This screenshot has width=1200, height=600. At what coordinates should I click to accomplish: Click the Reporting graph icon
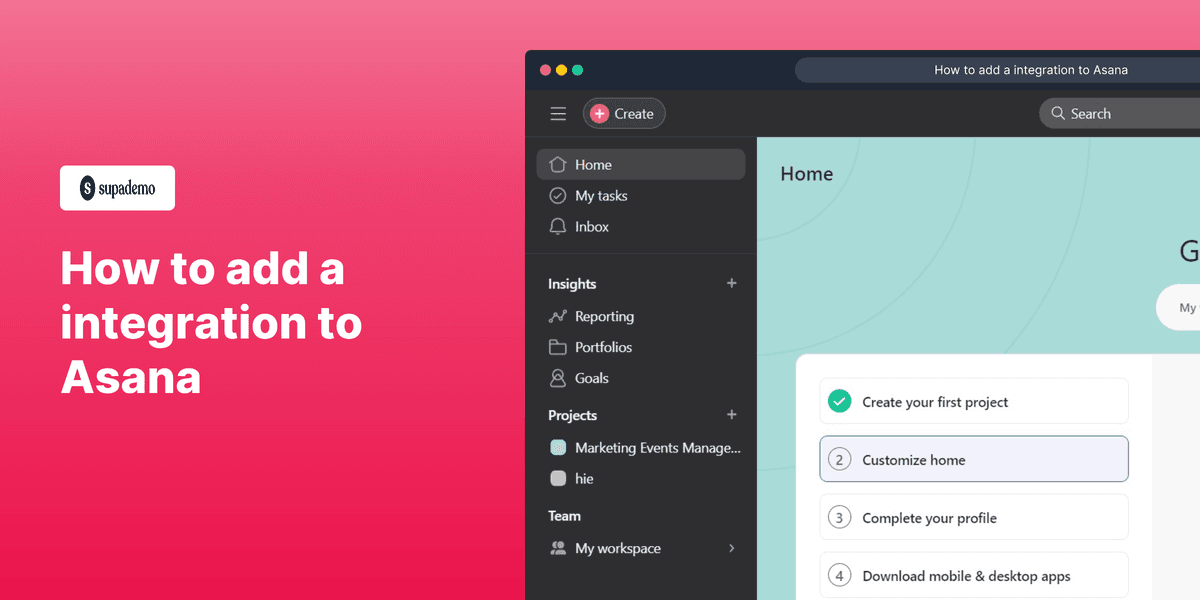point(558,316)
